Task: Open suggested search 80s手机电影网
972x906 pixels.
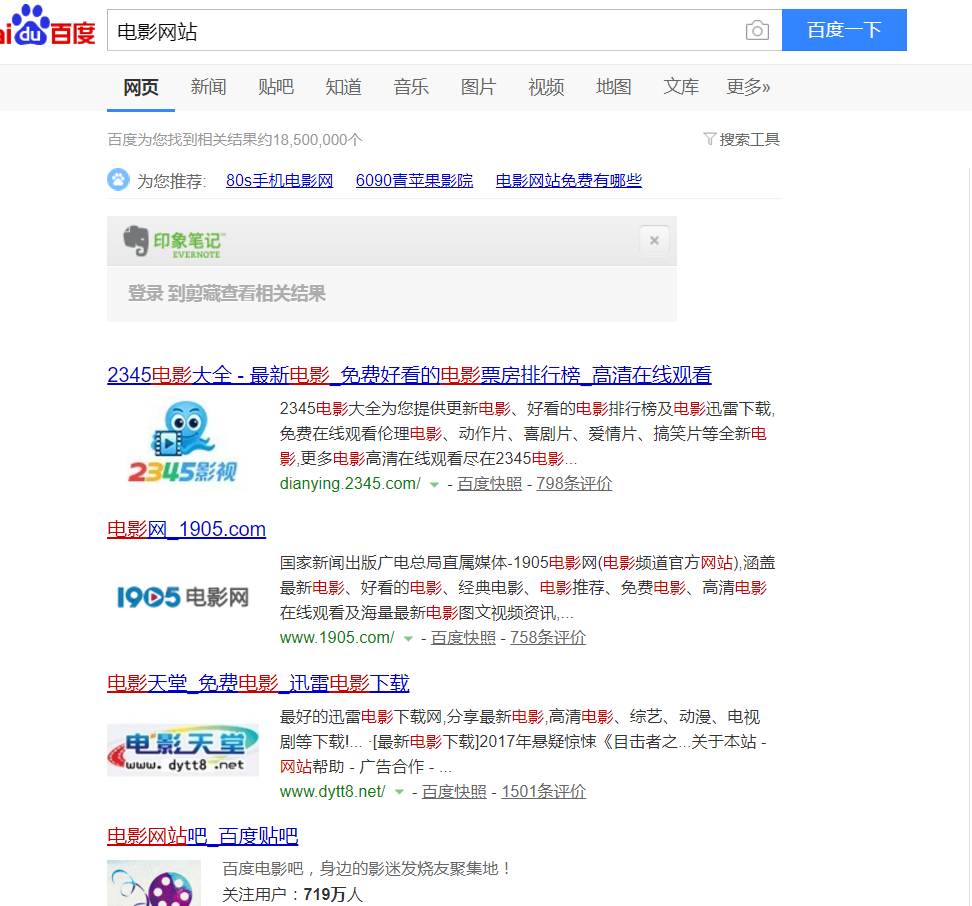Action: click(280, 180)
